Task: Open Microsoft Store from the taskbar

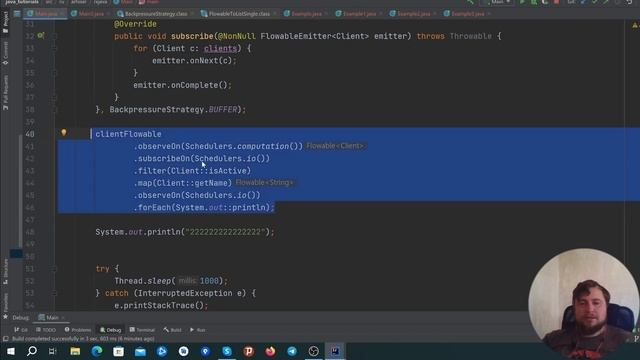Action: (118, 351)
